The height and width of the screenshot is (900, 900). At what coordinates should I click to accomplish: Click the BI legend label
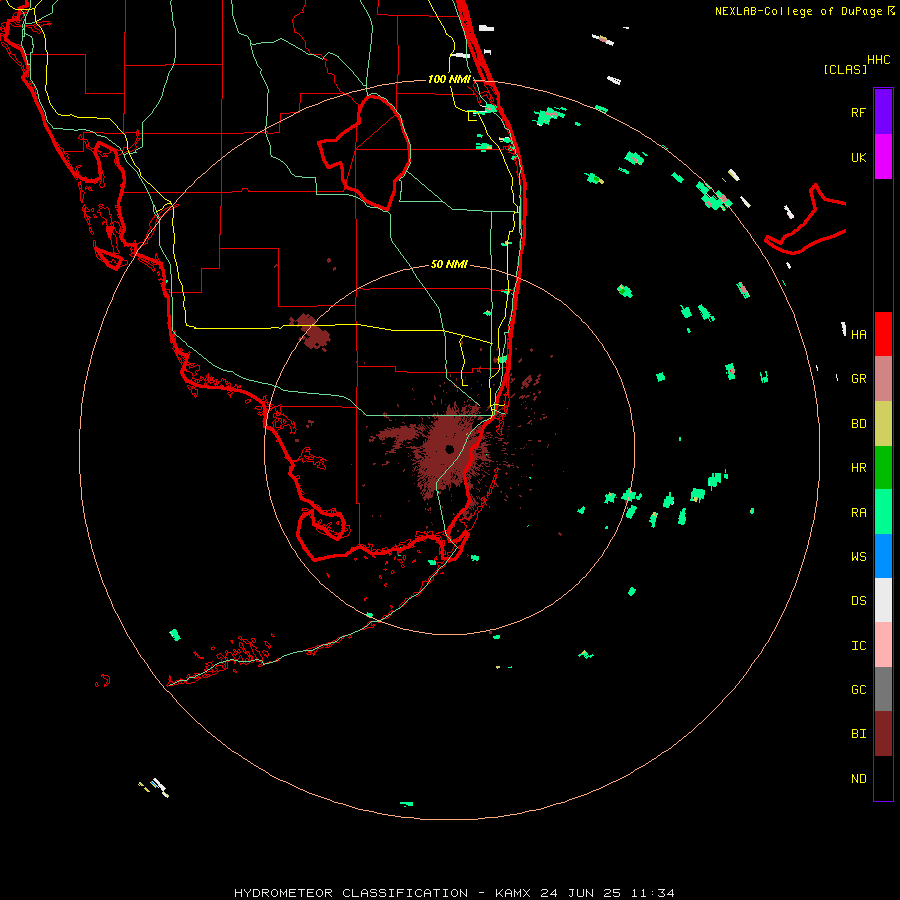tap(858, 734)
